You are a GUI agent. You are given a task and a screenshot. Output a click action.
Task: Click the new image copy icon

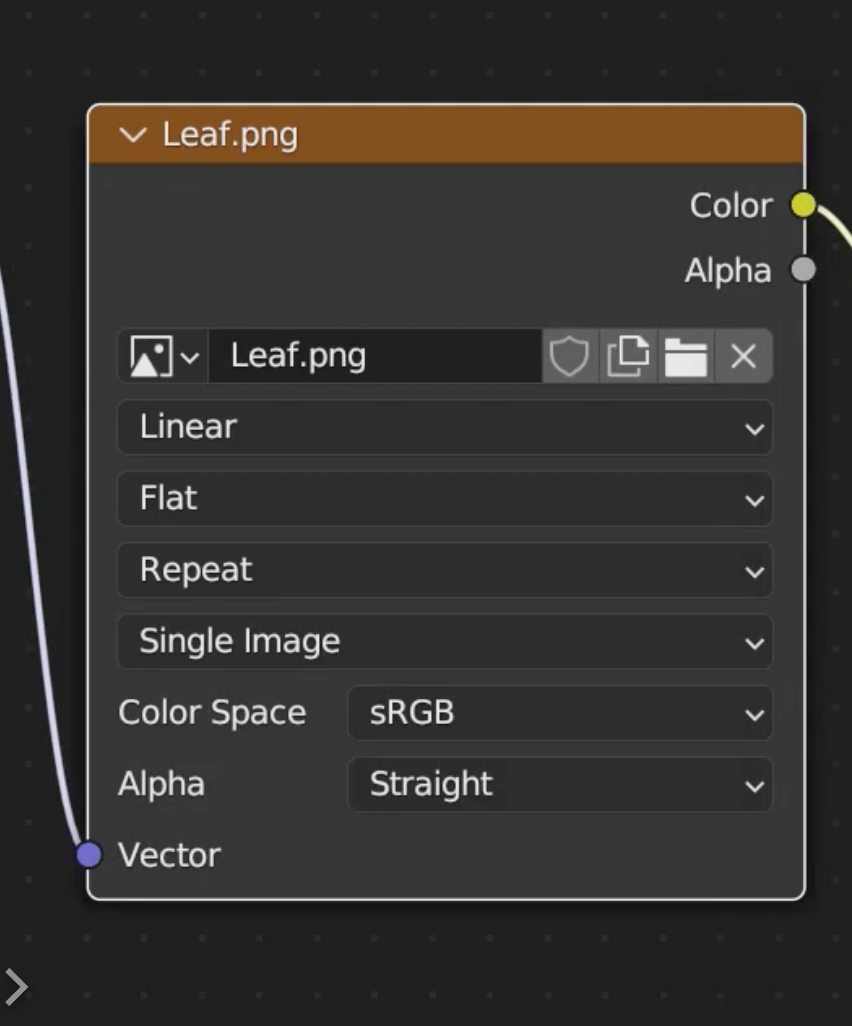point(627,356)
